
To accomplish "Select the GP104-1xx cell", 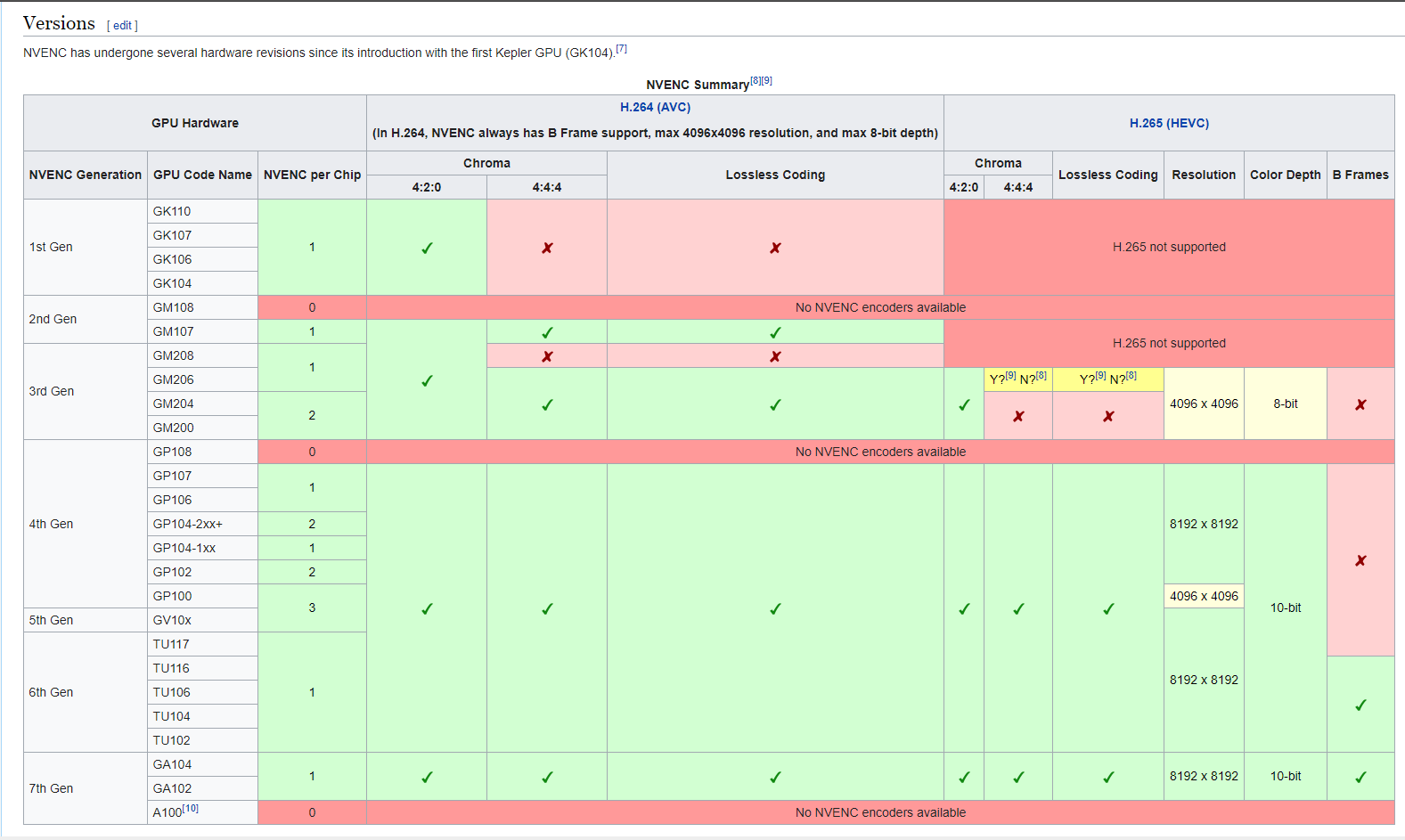I will [x=202, y=548].
